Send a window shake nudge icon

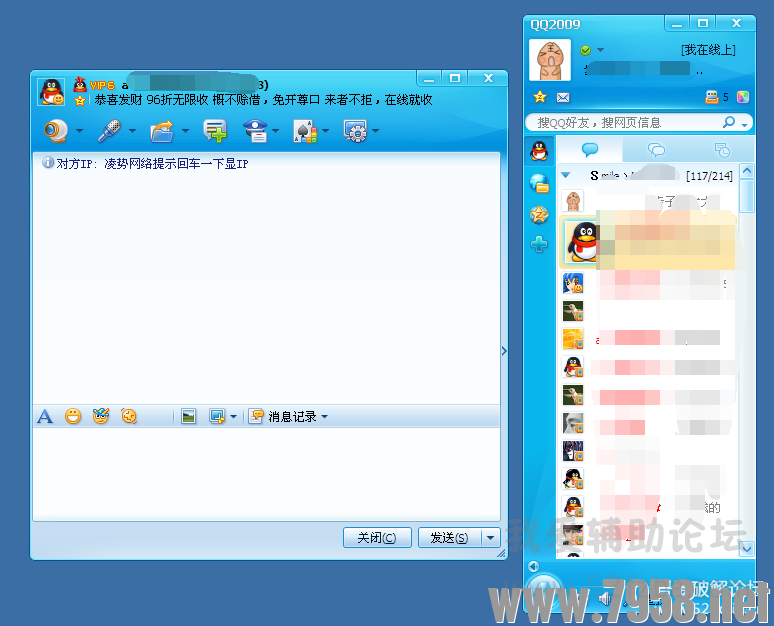point(129,416)
